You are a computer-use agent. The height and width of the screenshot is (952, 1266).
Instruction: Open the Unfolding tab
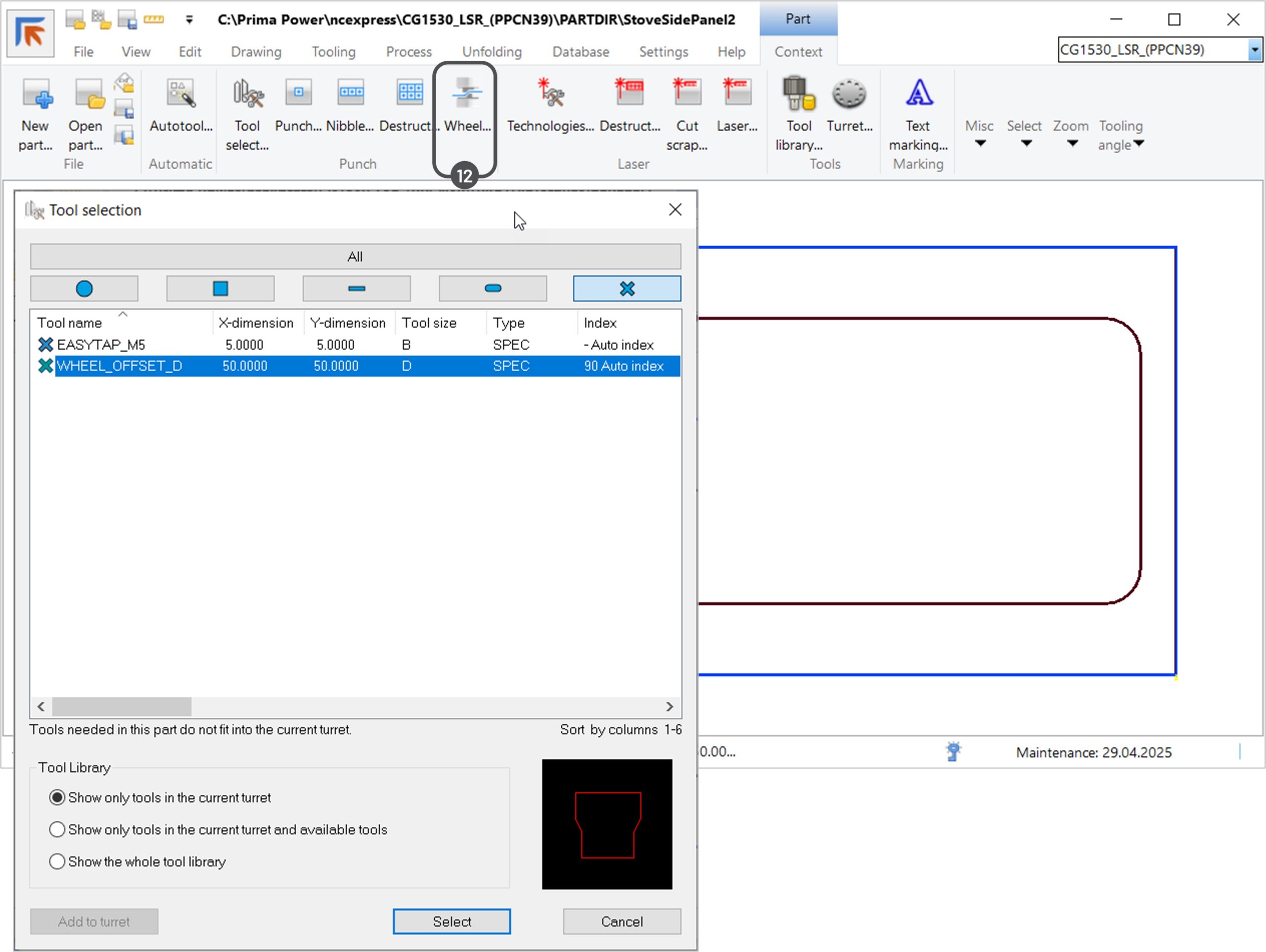tap(492, 51)
